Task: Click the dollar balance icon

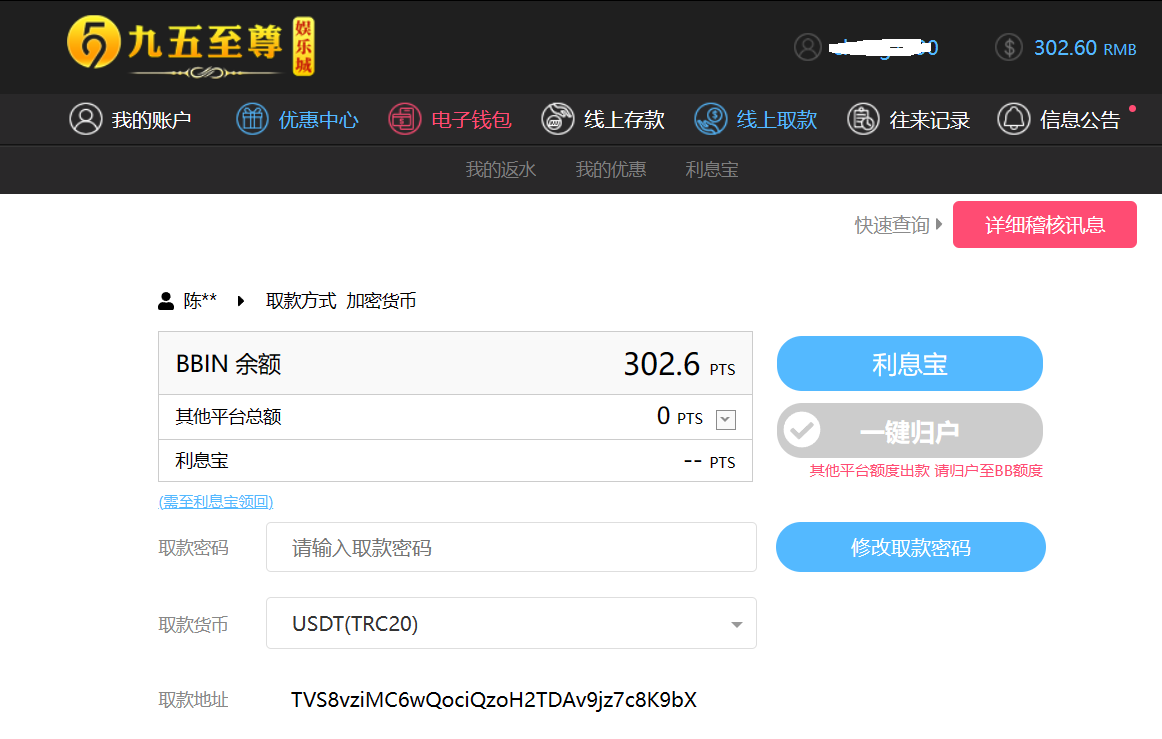Action: click(x=1009, y=47)
